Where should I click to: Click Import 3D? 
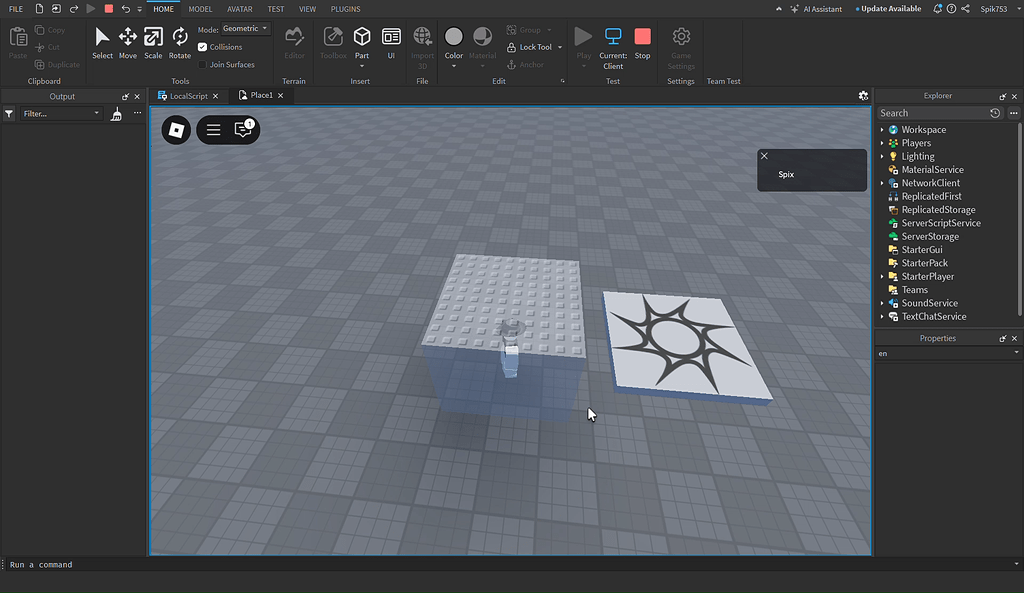[423, 47]
